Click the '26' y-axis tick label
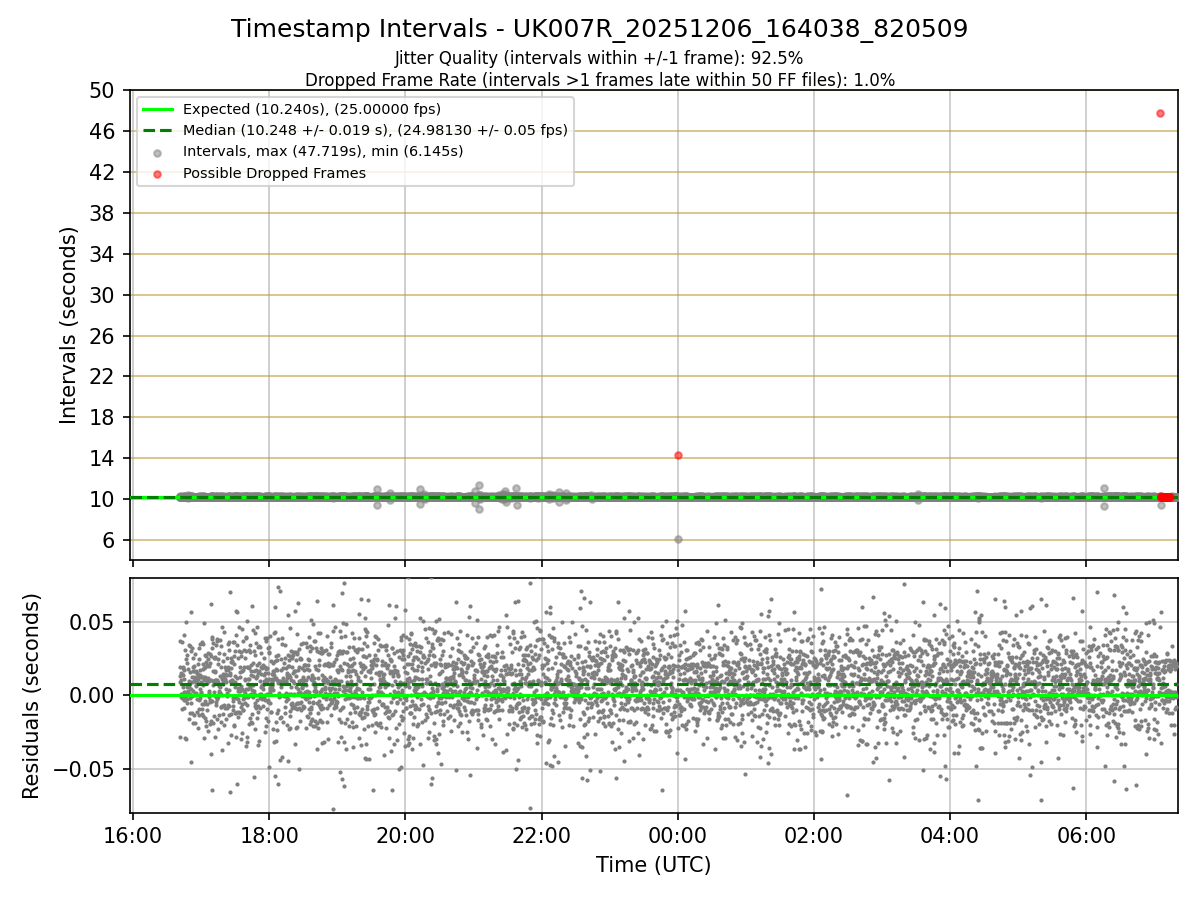This screenshot has height=900, width=1200. pyautogui.click(x=103, y=336)
